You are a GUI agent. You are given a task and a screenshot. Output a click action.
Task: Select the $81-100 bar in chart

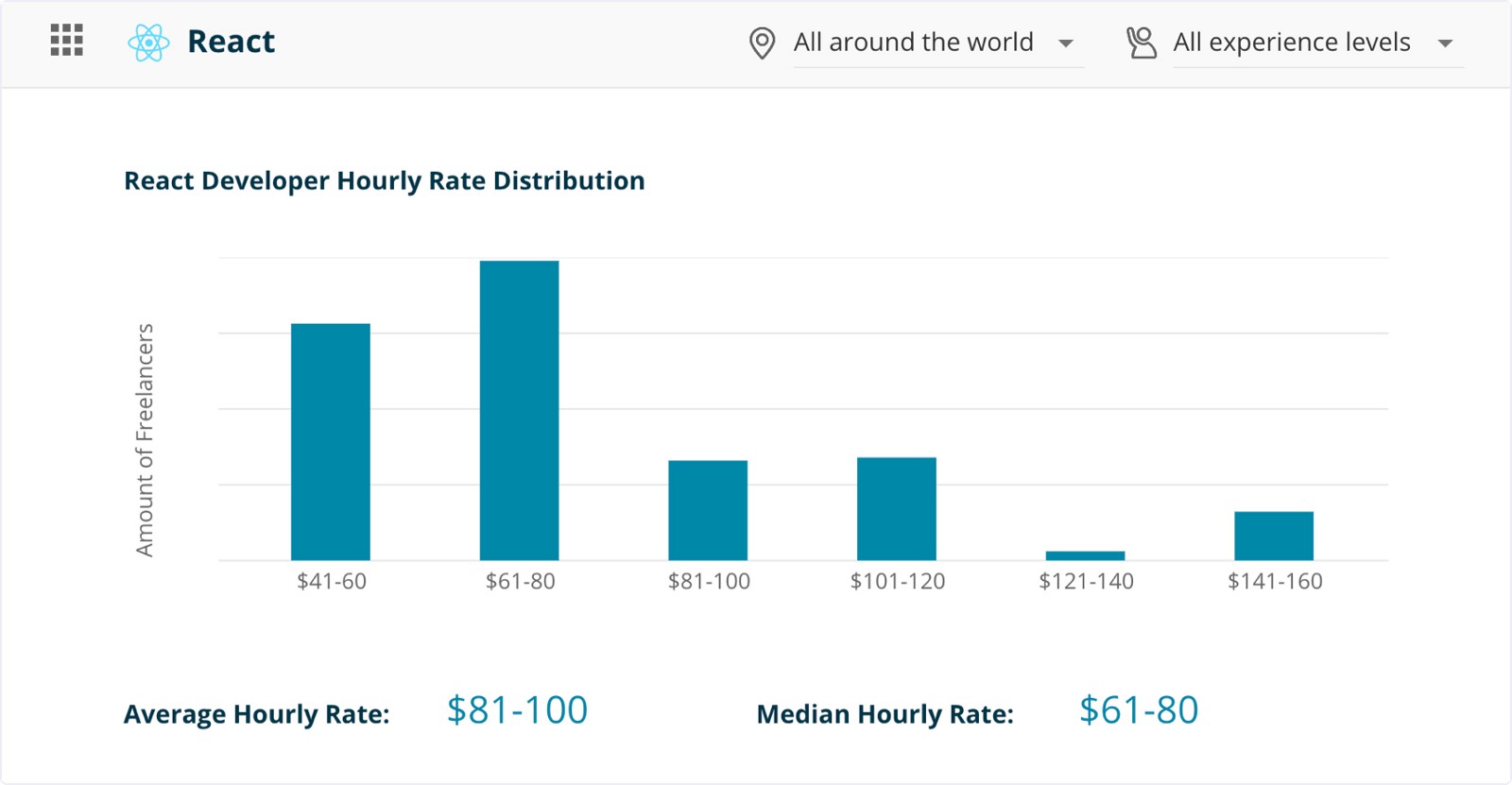pos(708,510)
